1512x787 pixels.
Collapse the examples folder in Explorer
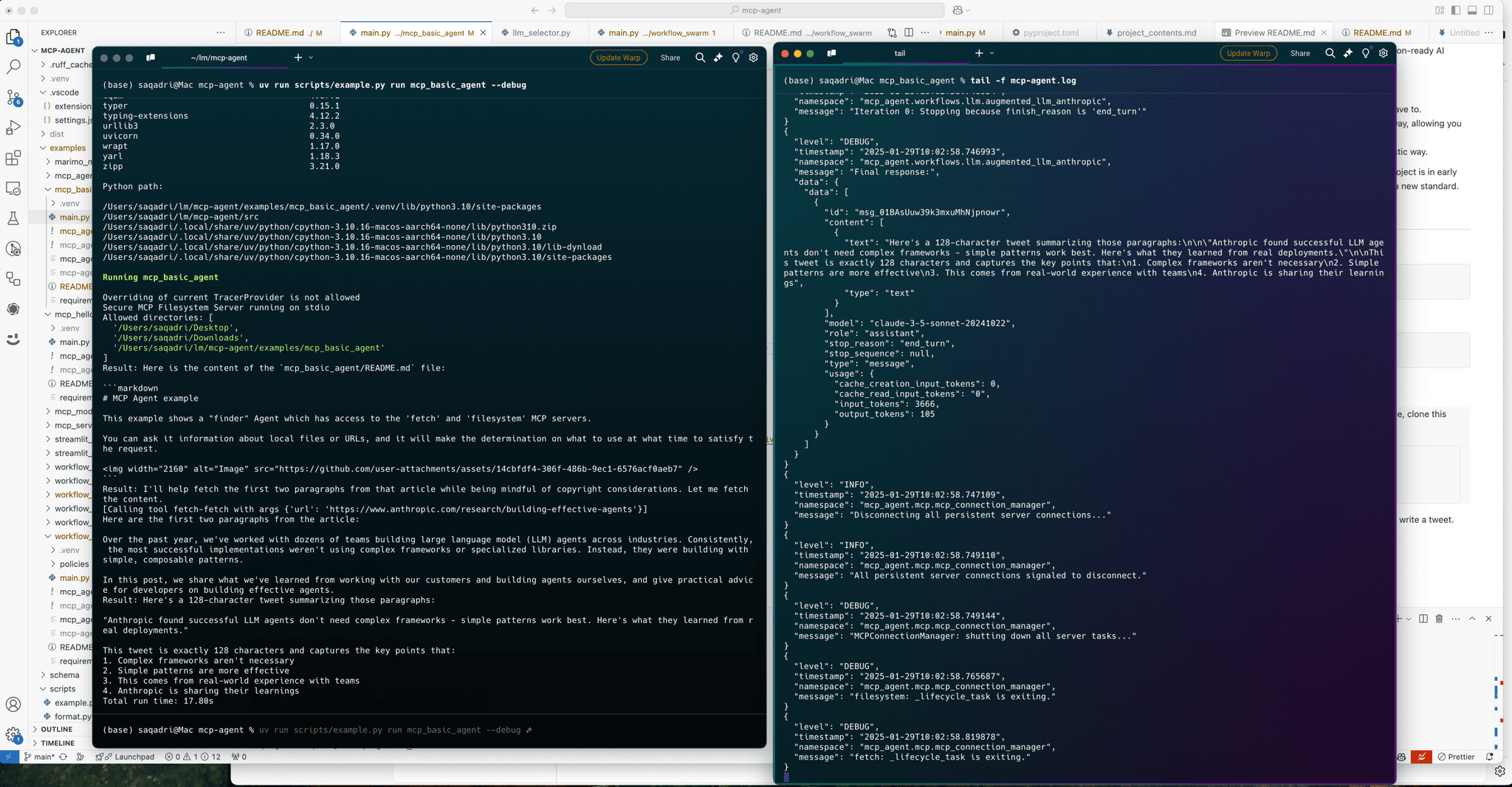click(66, 148)
